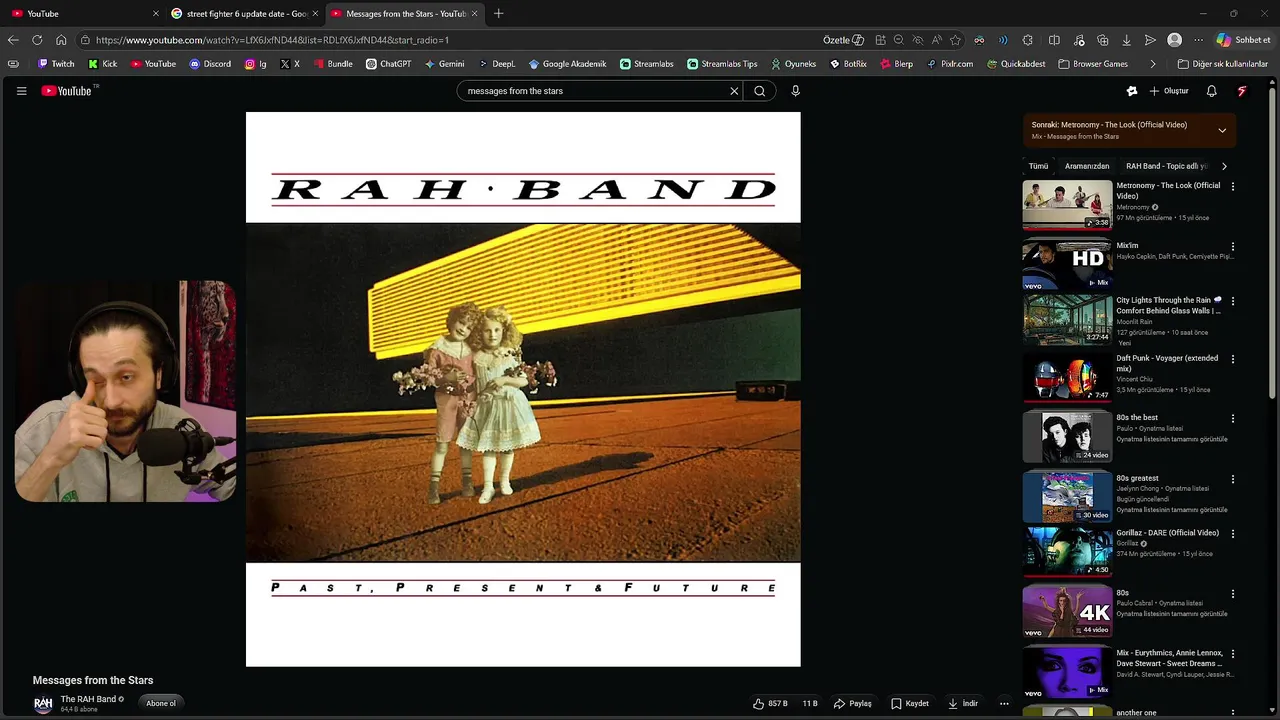Like the video (857 B thumbs up)
Image resolution: width=1280 pixels, height=720 pixels.
[x=771, y=703]
